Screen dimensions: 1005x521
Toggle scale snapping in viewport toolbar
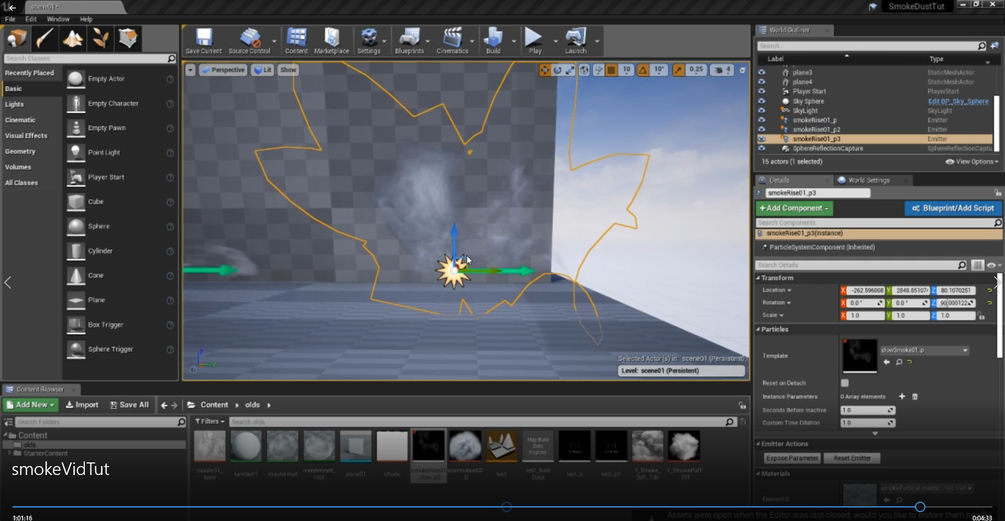[678, 70]
